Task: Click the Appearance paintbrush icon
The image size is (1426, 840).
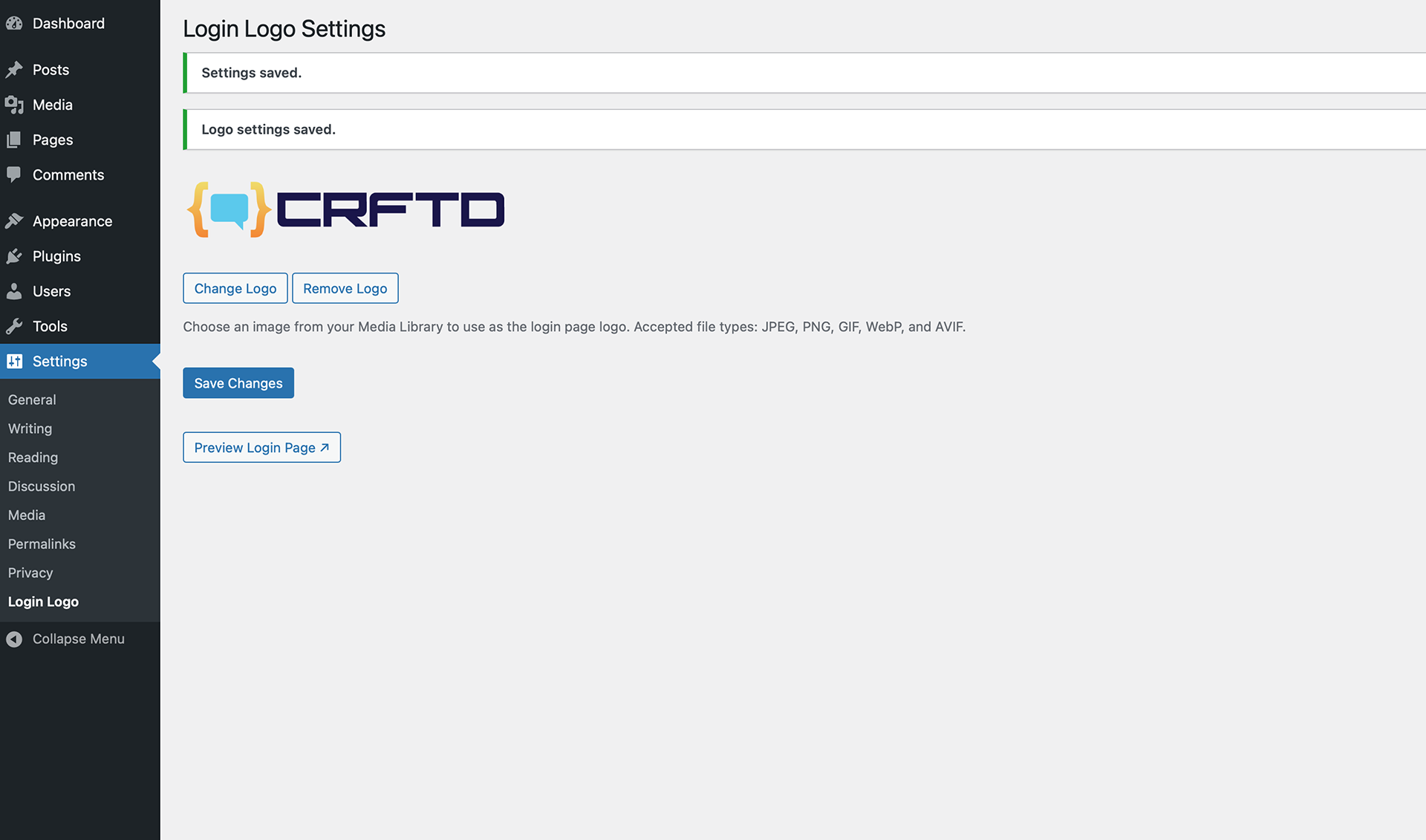Action: (16, 221)
